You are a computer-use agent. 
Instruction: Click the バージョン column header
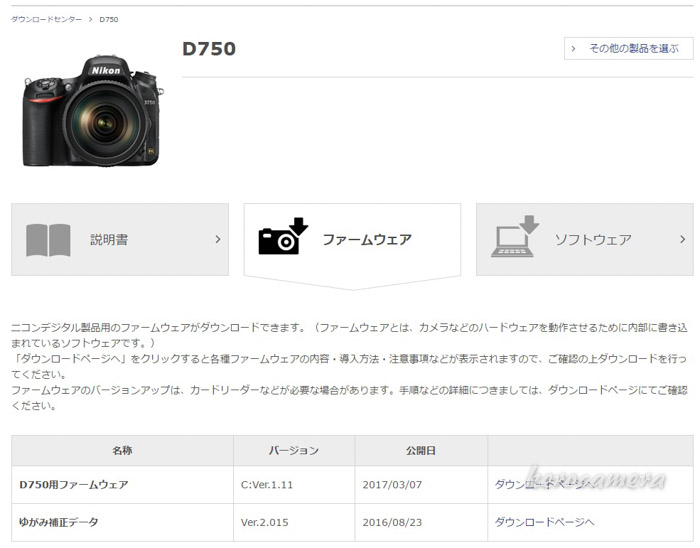(294, 451)
